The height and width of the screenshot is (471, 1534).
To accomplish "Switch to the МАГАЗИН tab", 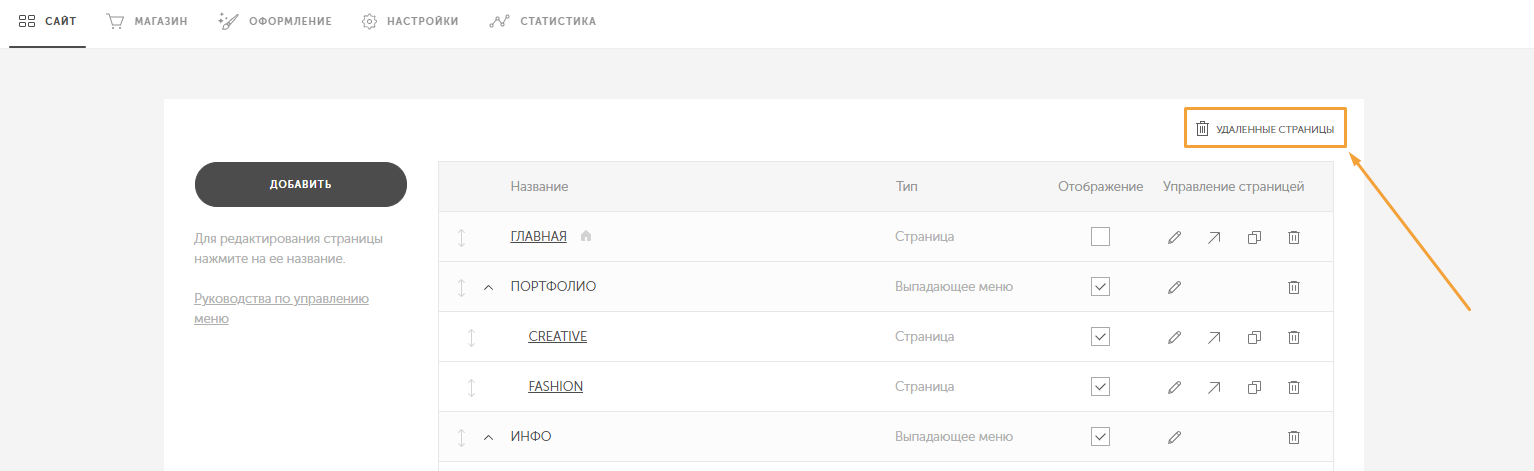I will 146,21.
